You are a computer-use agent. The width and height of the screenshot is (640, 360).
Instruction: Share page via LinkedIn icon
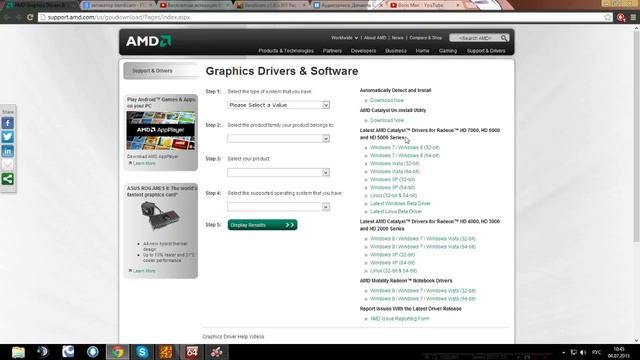click(x=7, y=151)
